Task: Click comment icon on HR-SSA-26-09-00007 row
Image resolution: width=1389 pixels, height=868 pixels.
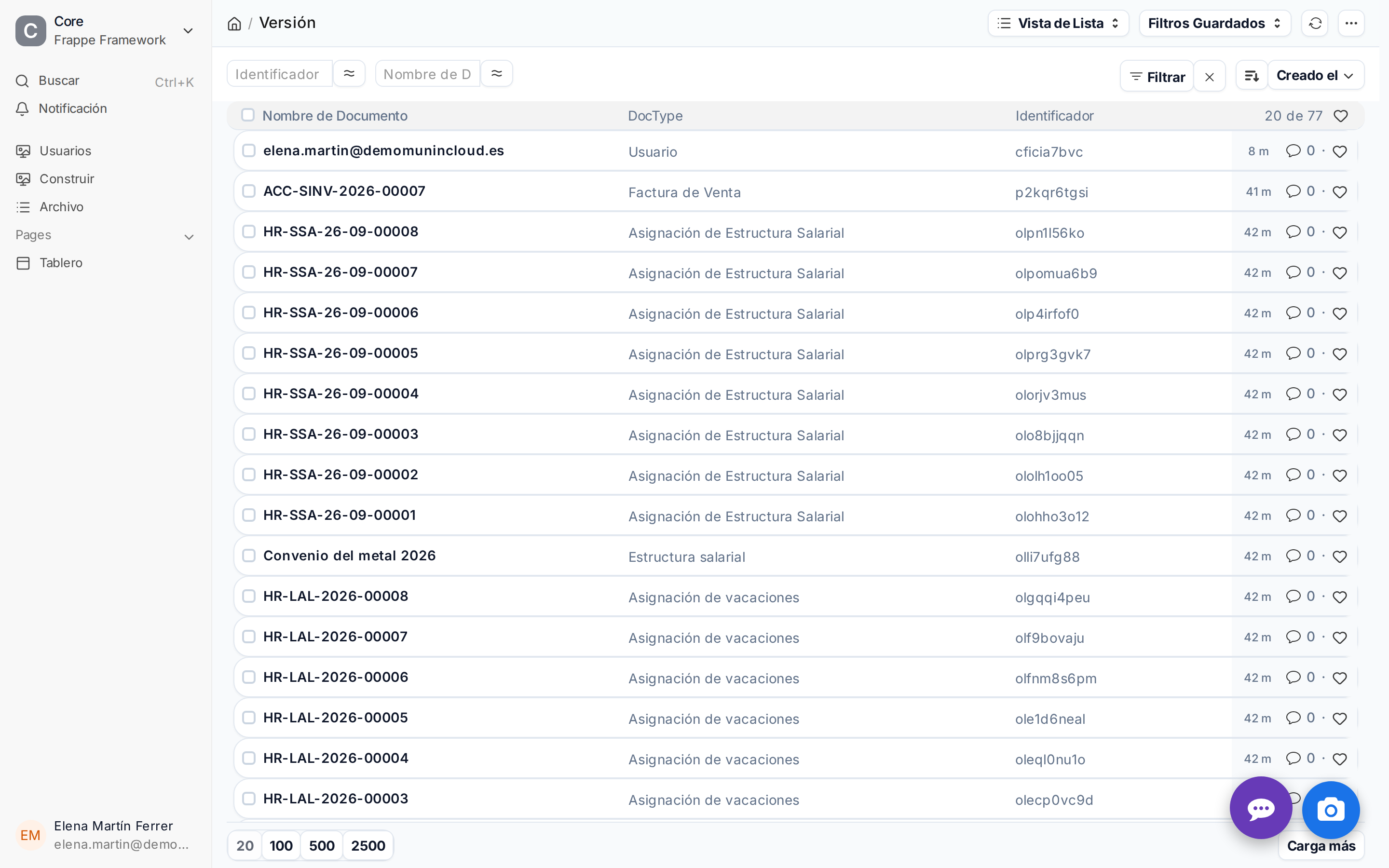Action: (1293, 272)
